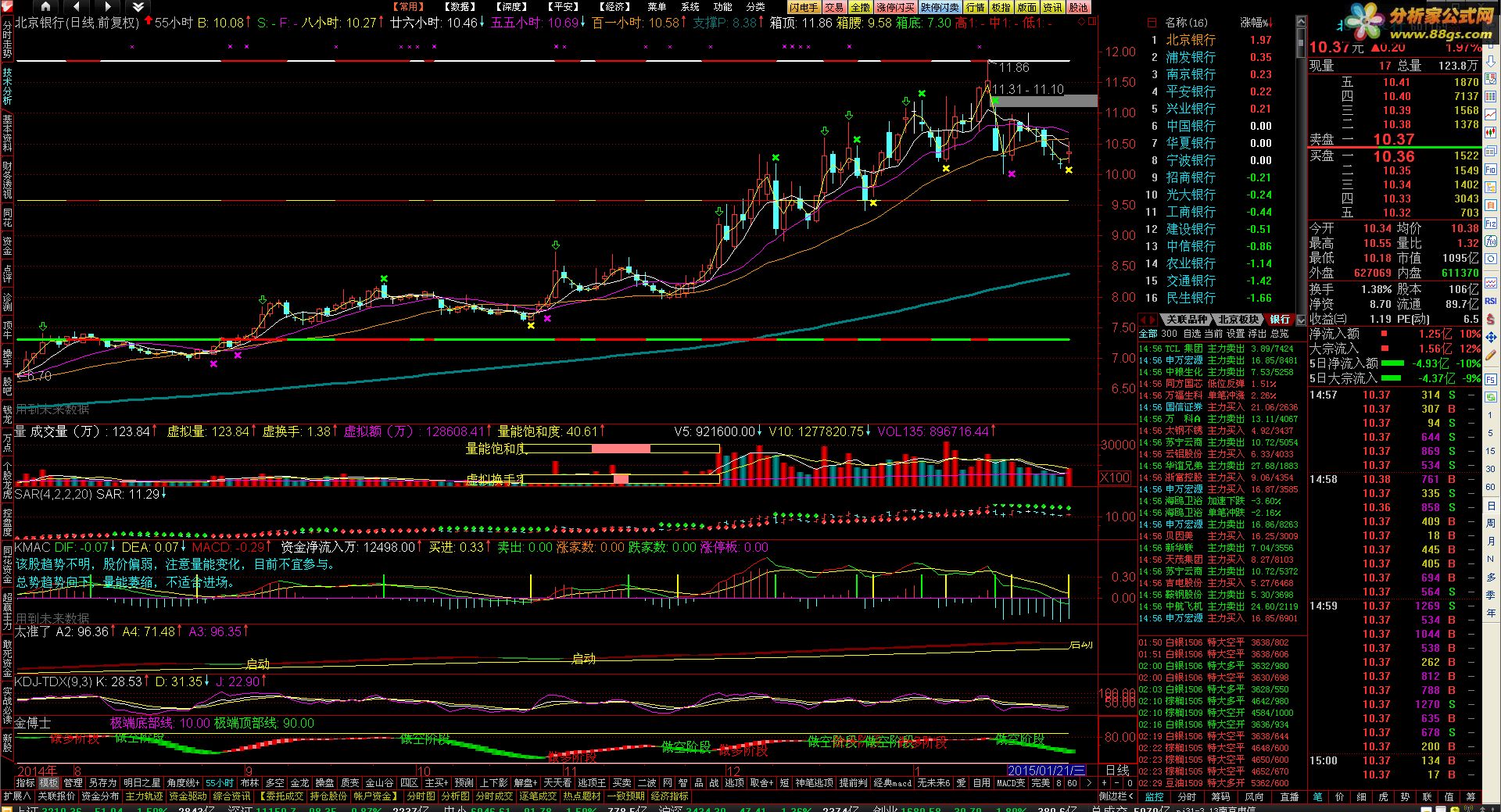Select 民生银行 in the stock list
Screen dimensions: 1501x812
[x=1191, y=298]
